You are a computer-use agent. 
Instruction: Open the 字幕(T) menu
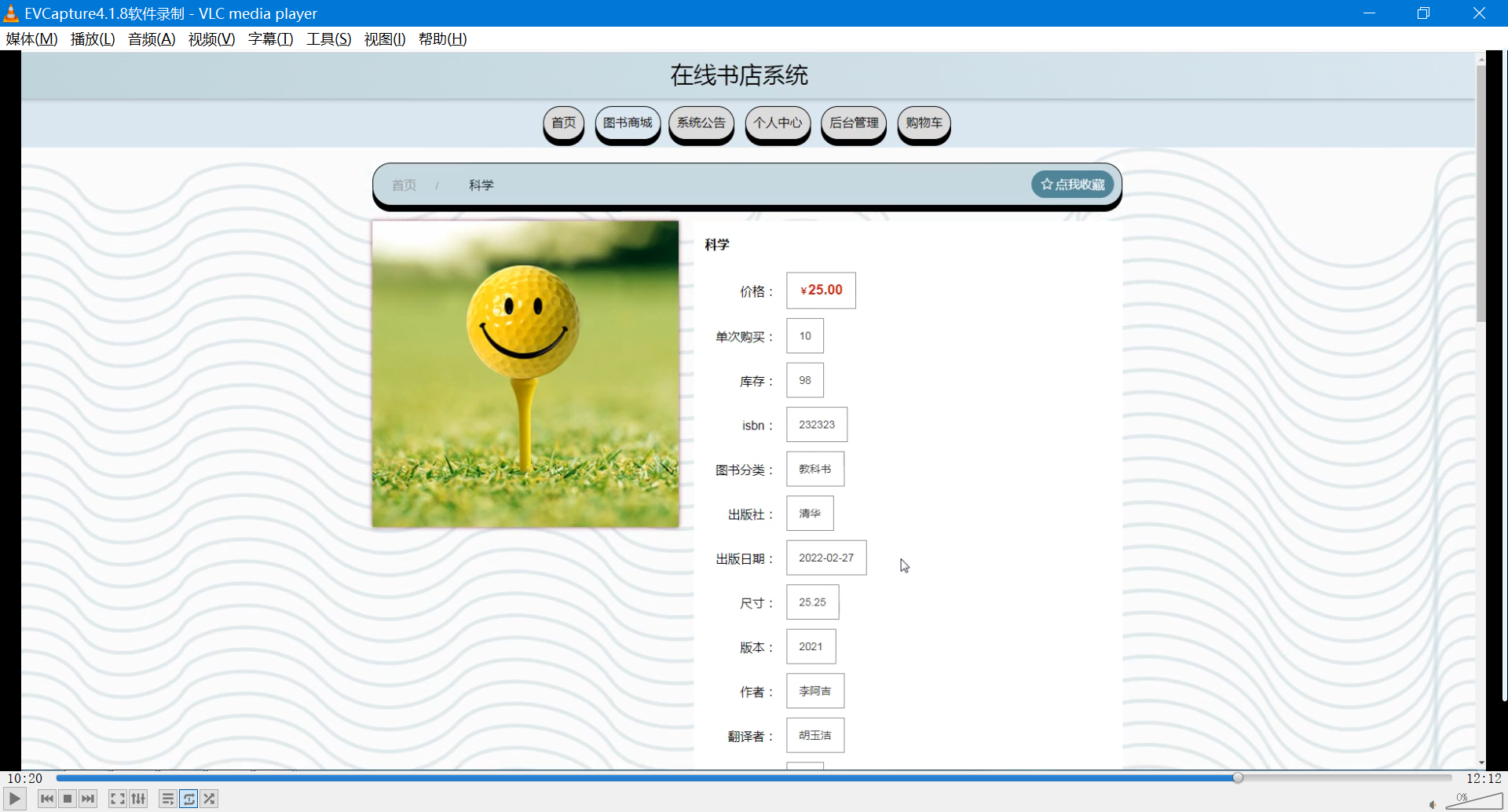click(x=270, y=39)
